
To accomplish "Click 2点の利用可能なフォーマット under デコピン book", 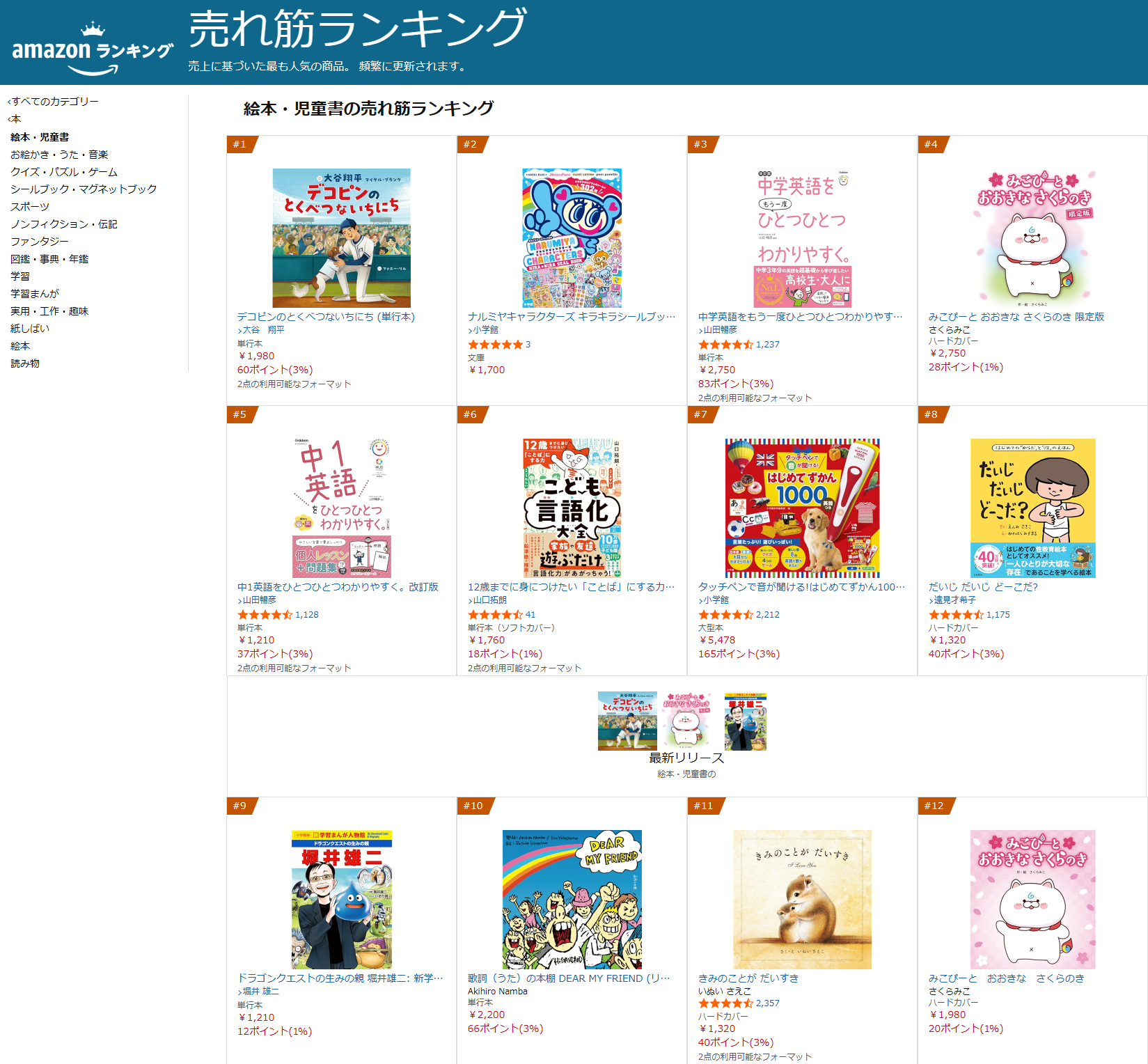I will [294, 384].
